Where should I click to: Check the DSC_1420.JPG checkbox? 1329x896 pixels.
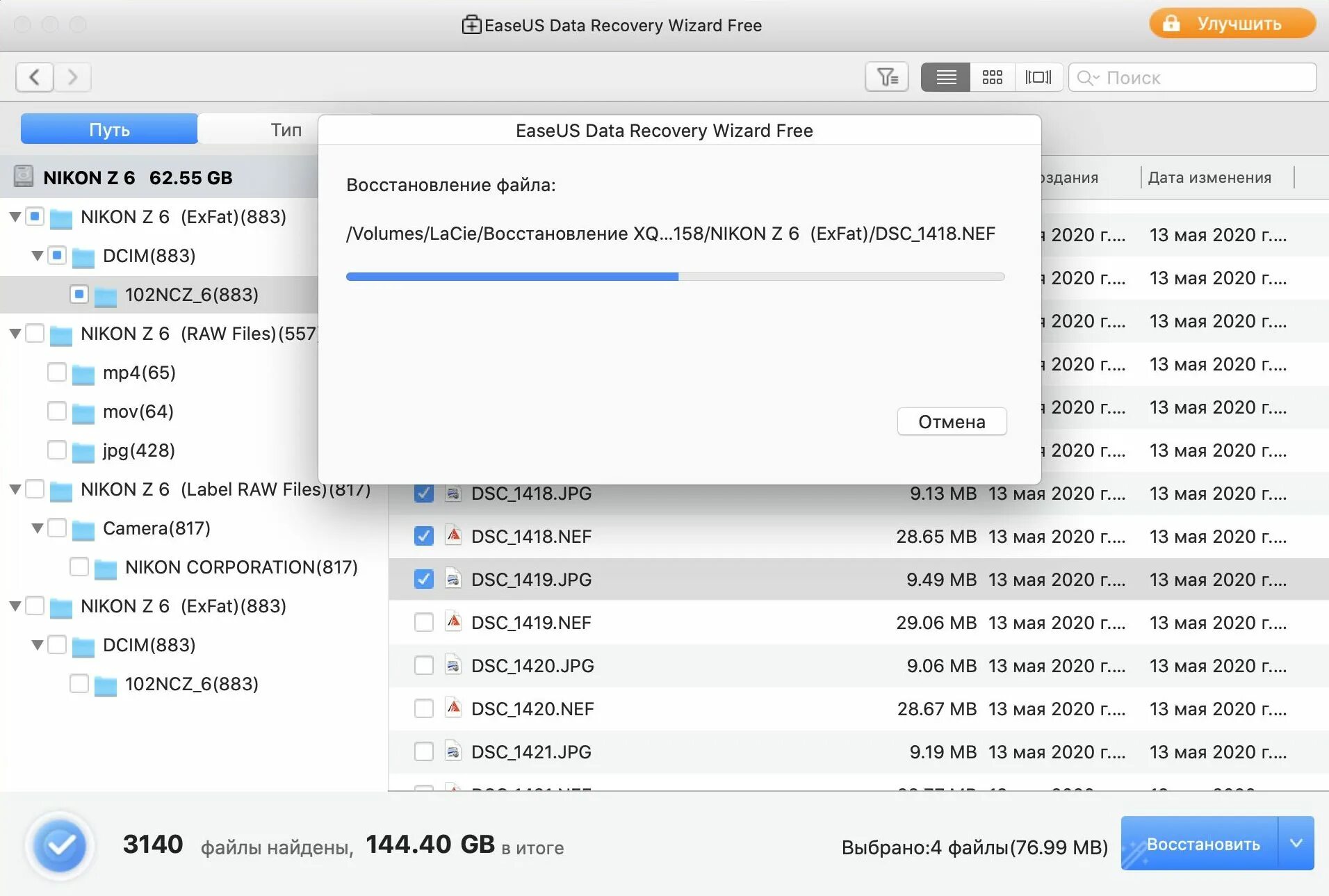pos(423,665)
